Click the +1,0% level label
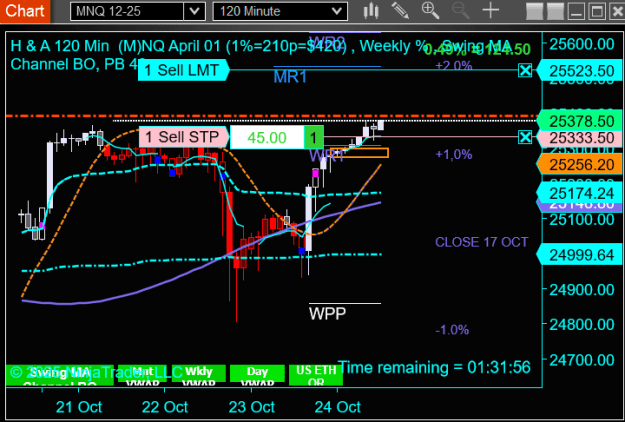Screen dimensions: 625x422 (x=454, y=154)
